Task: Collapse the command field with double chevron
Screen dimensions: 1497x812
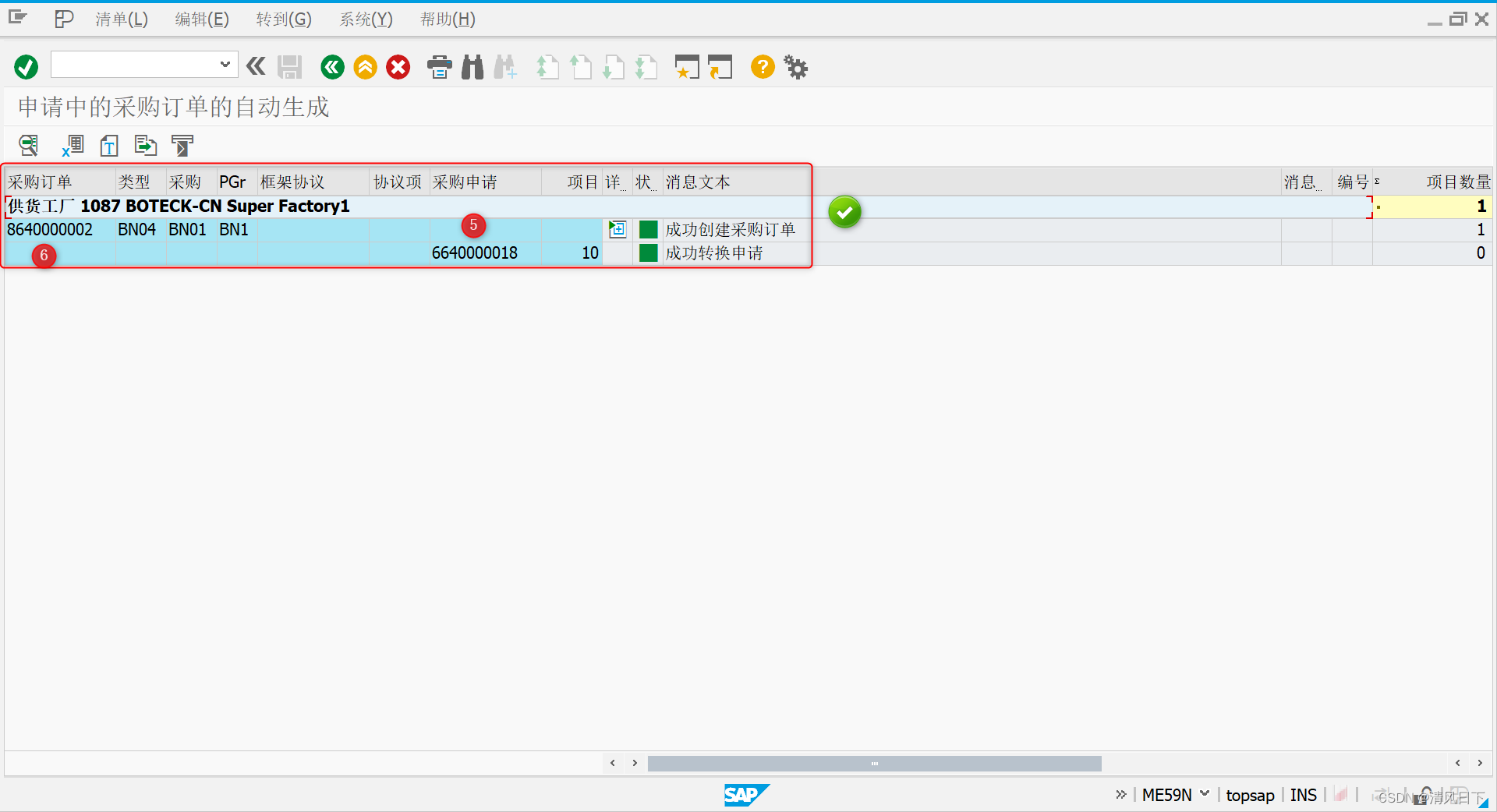Action: tap(256, 66)
